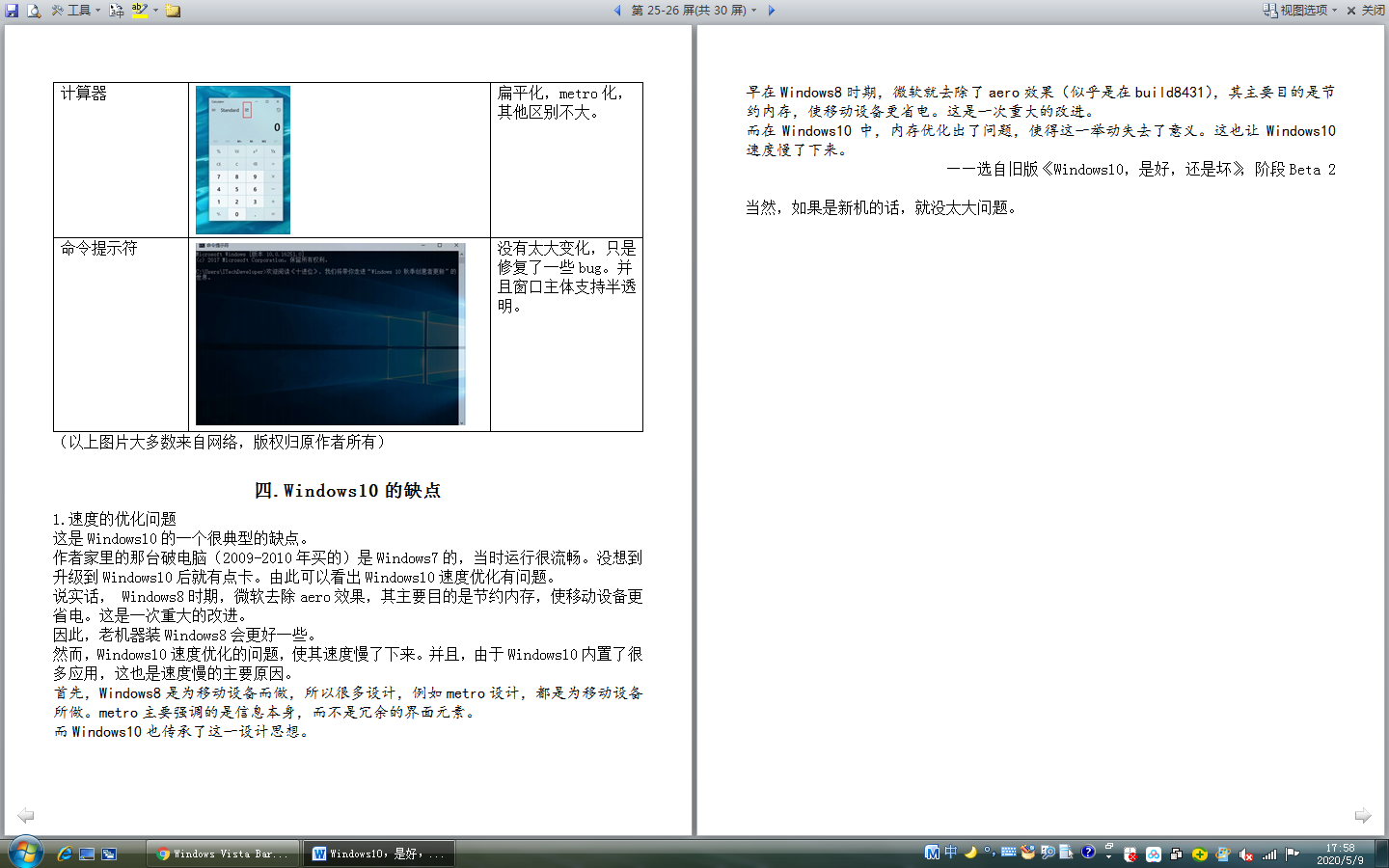Click the Research/translate icon in the toolbar

[117, 11]
